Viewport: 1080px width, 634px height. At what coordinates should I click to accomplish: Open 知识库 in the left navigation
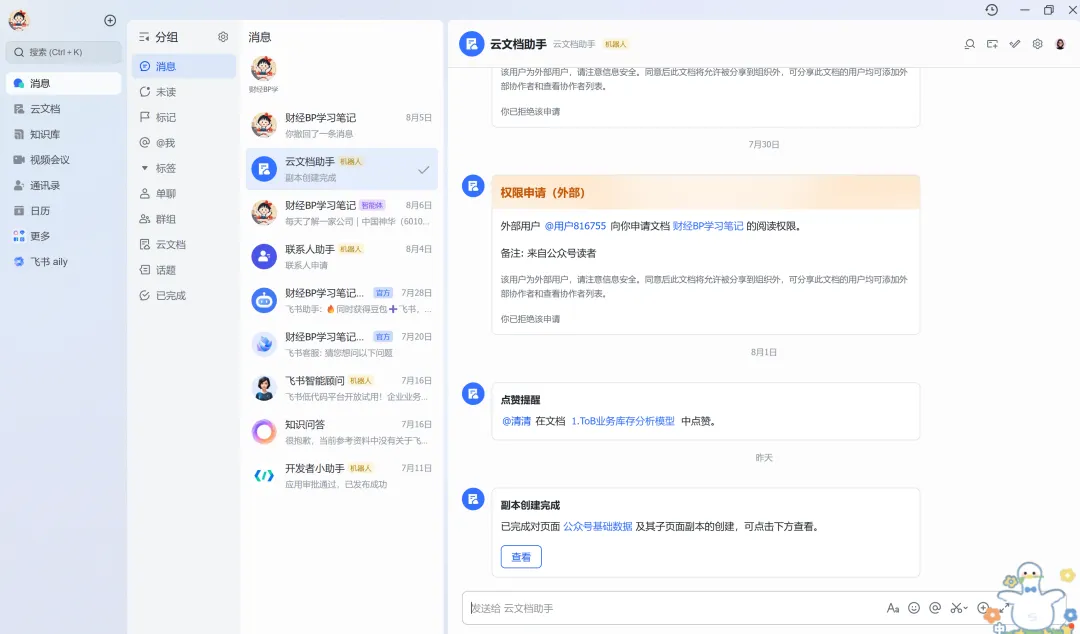tap(63, 134)
